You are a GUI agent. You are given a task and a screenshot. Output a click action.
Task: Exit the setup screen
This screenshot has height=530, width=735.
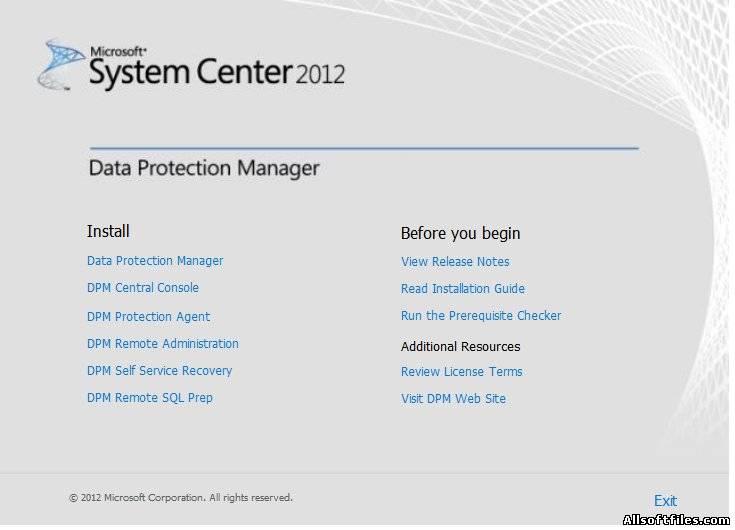(x=665, y=501)
